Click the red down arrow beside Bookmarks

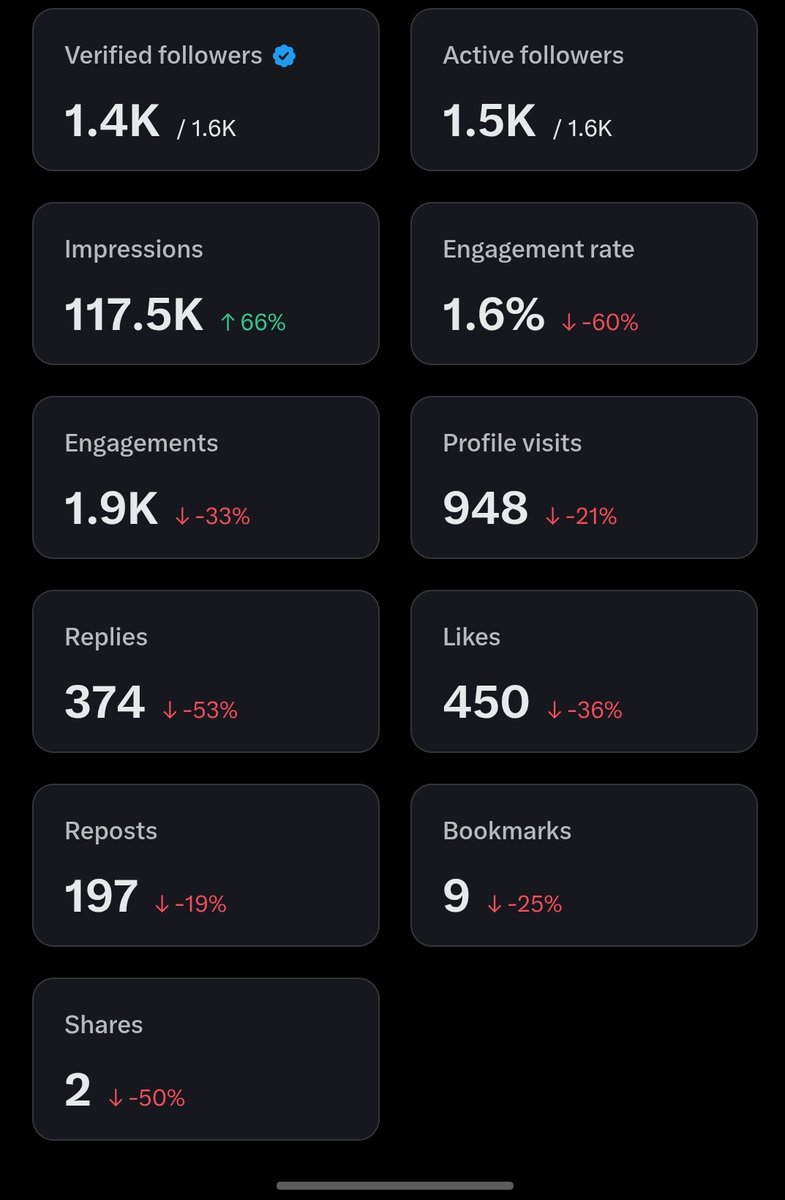[494, 904]
